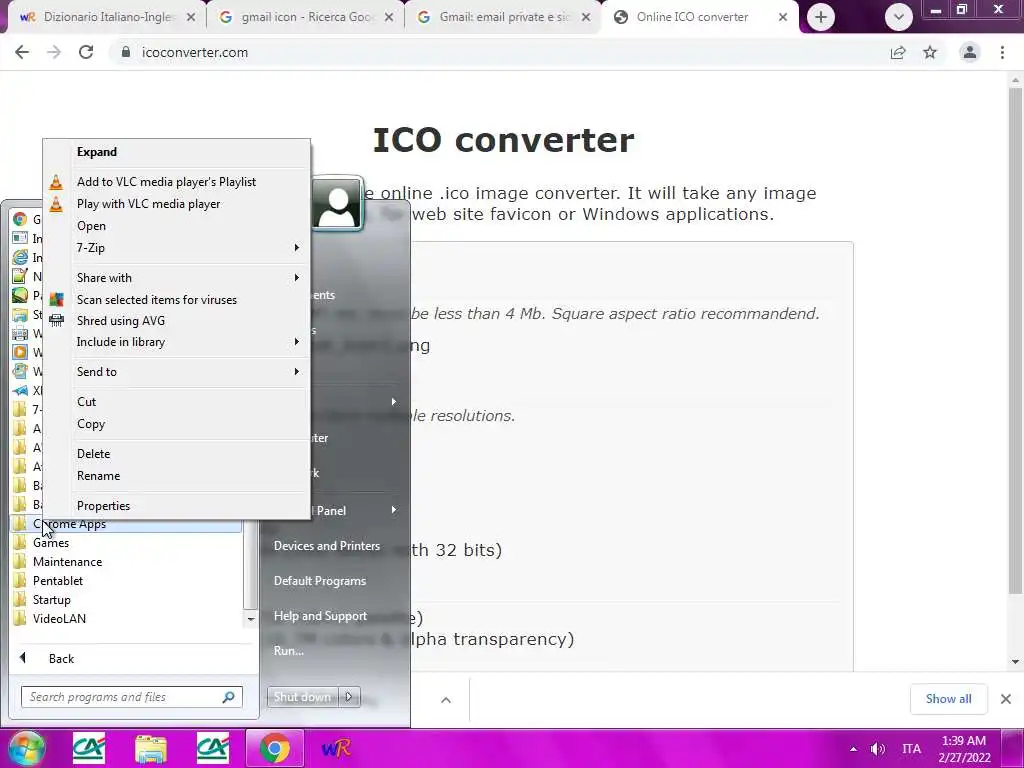1024x768 pixels.
Task: Select the Chrome Apps folder
Action: click(x=125, y=524)
